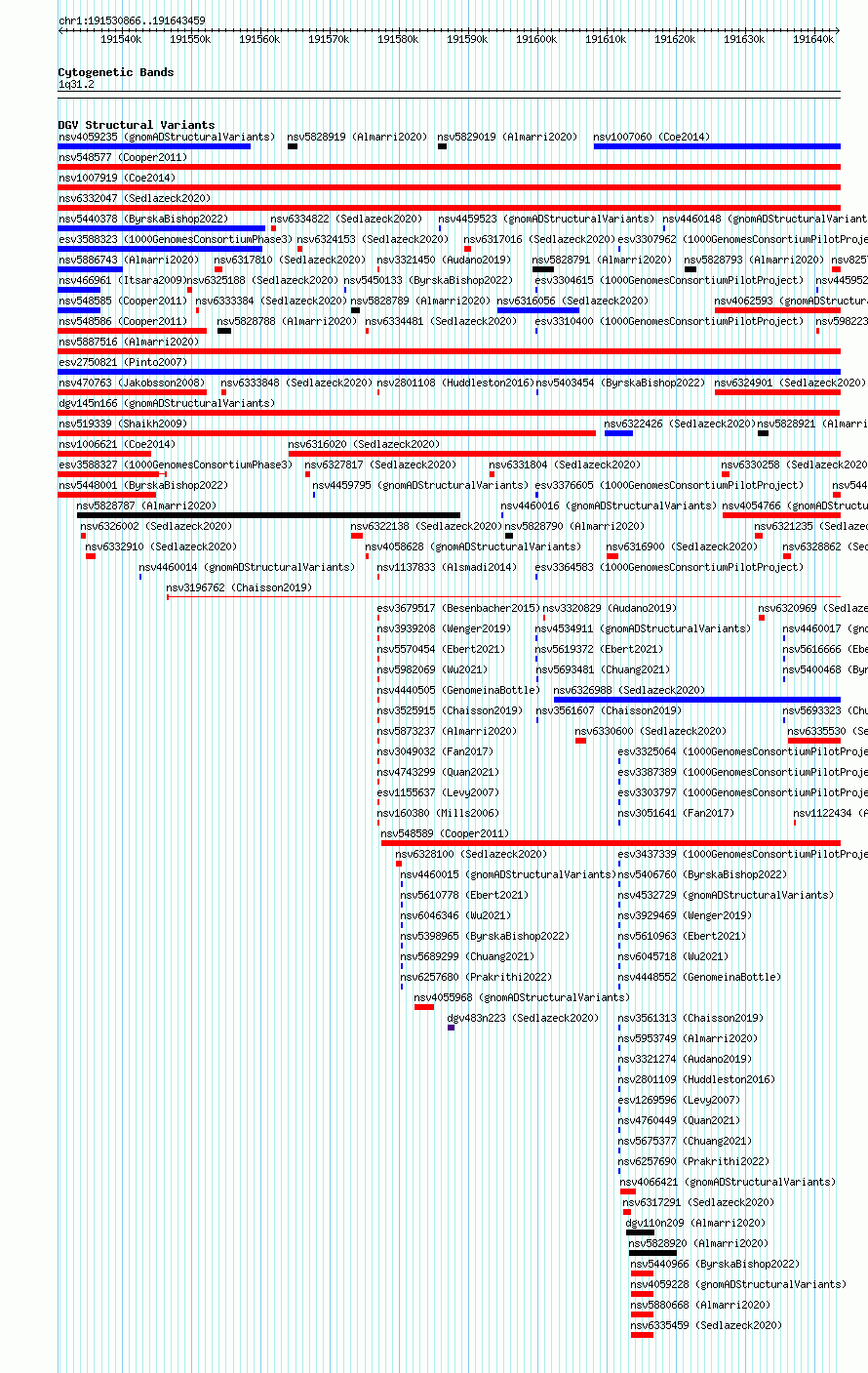Image resolution: width=868 pixels, height=1373 pixels.
Task: Select nsv3321450 (Audano2019) label
Action: pos(444,260)
